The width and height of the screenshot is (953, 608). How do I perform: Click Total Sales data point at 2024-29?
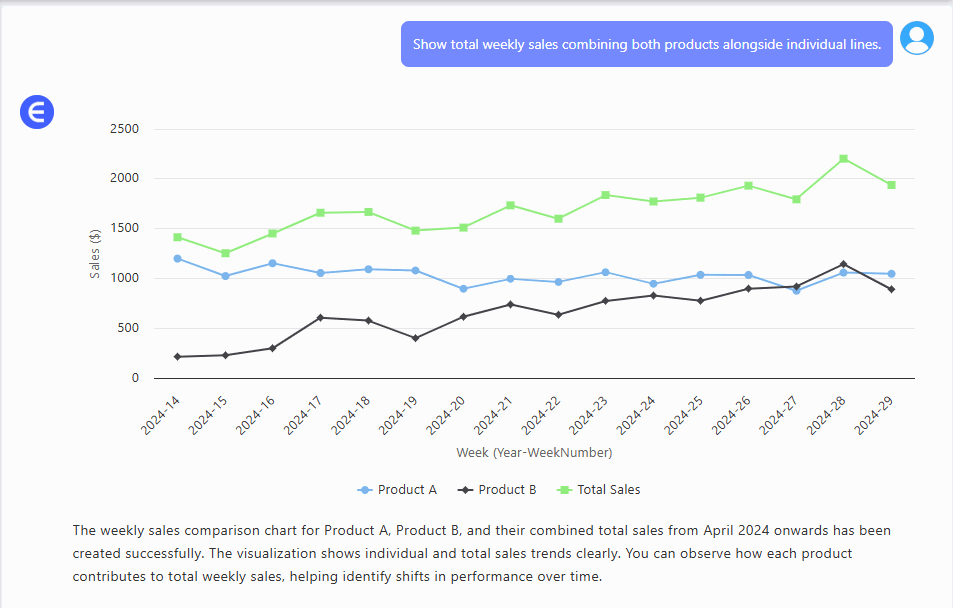[891, 185]
